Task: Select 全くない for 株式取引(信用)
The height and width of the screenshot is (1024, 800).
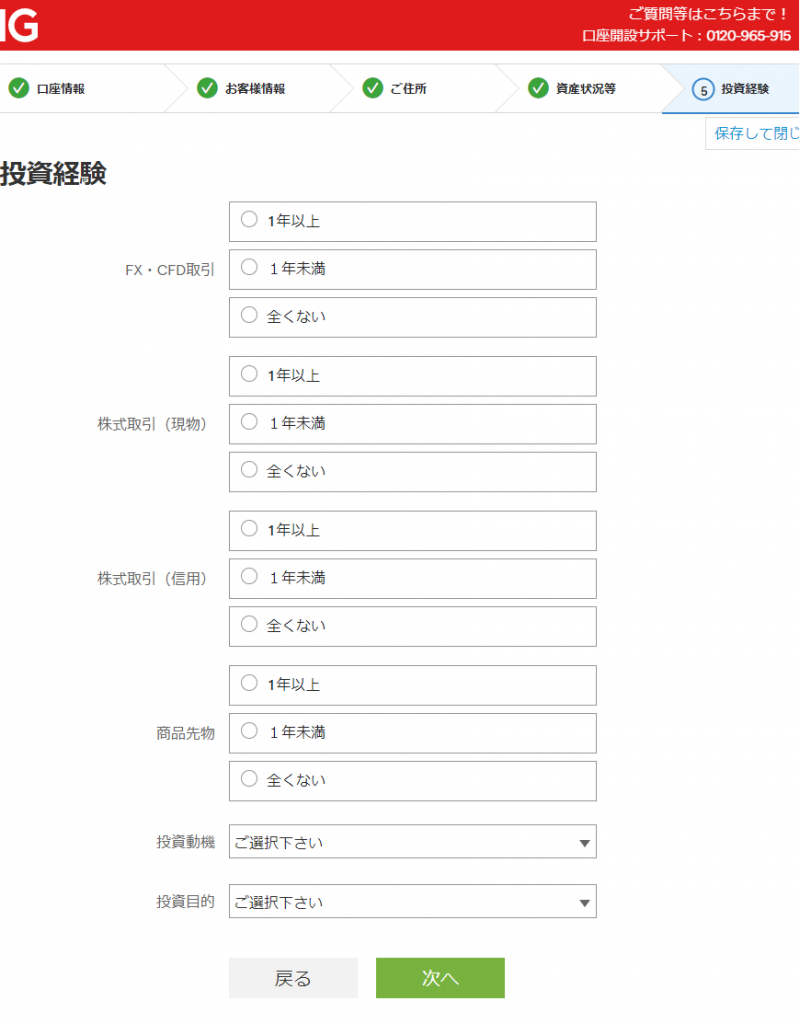Action: [x=413, y=626]
